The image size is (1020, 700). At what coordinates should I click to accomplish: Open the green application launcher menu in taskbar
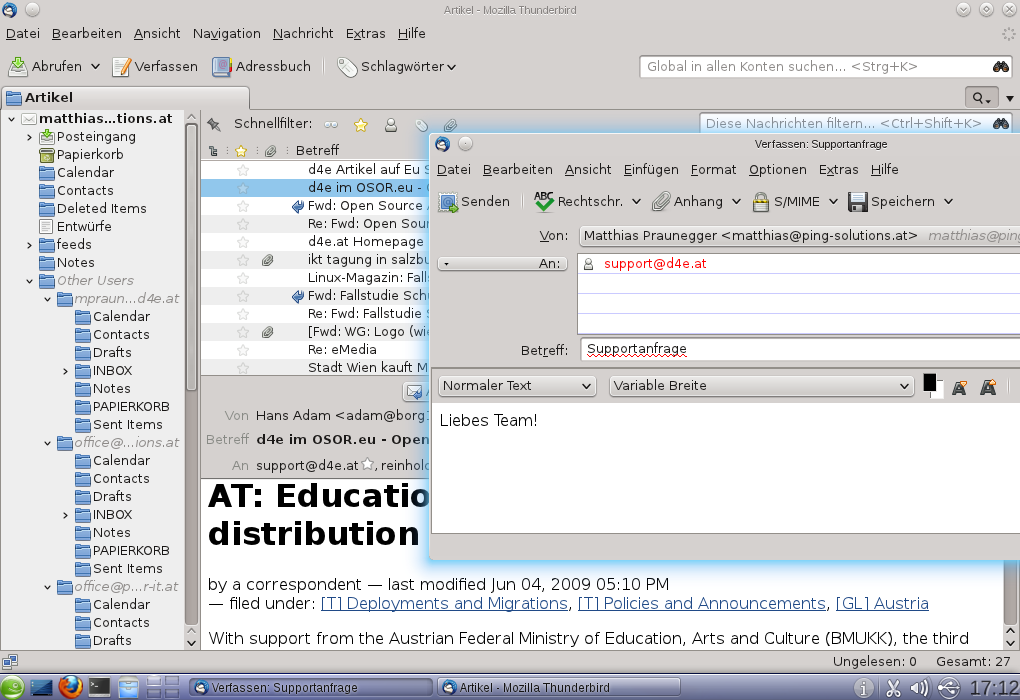12,687
